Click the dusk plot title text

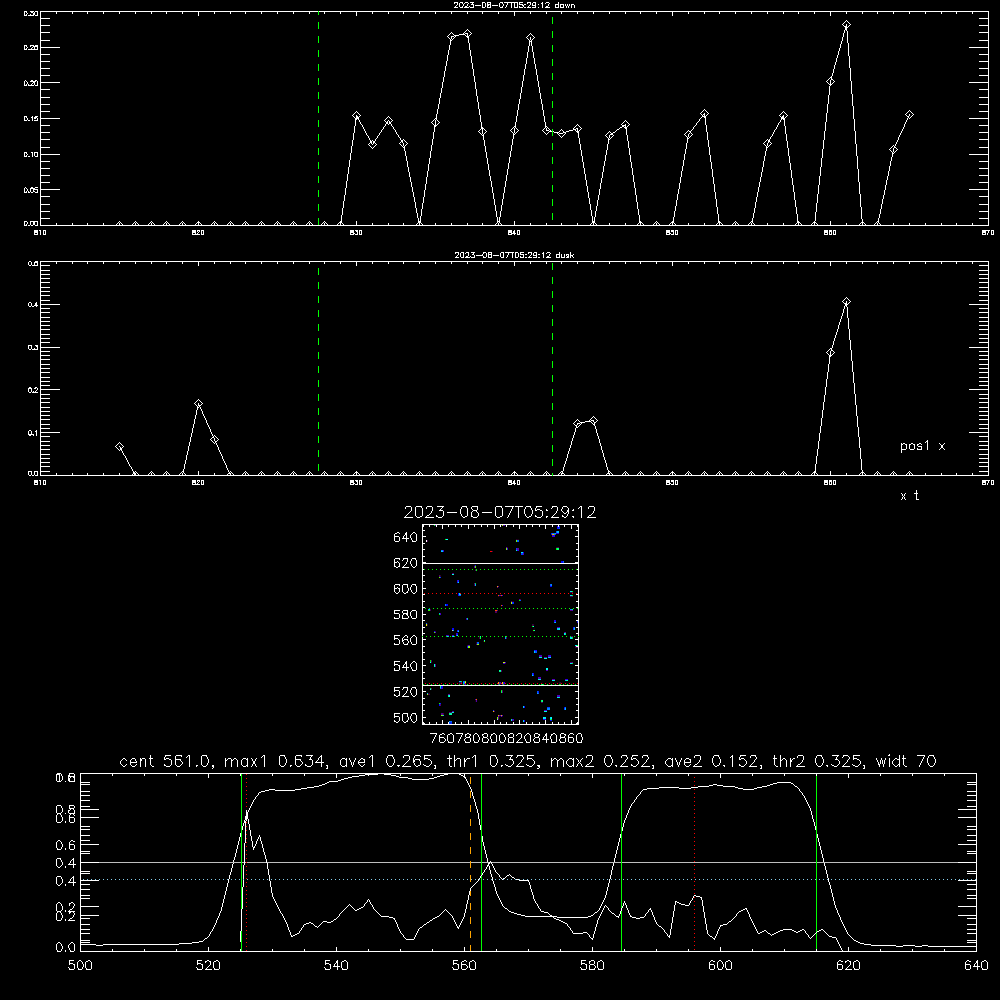(x=514, y=255)
